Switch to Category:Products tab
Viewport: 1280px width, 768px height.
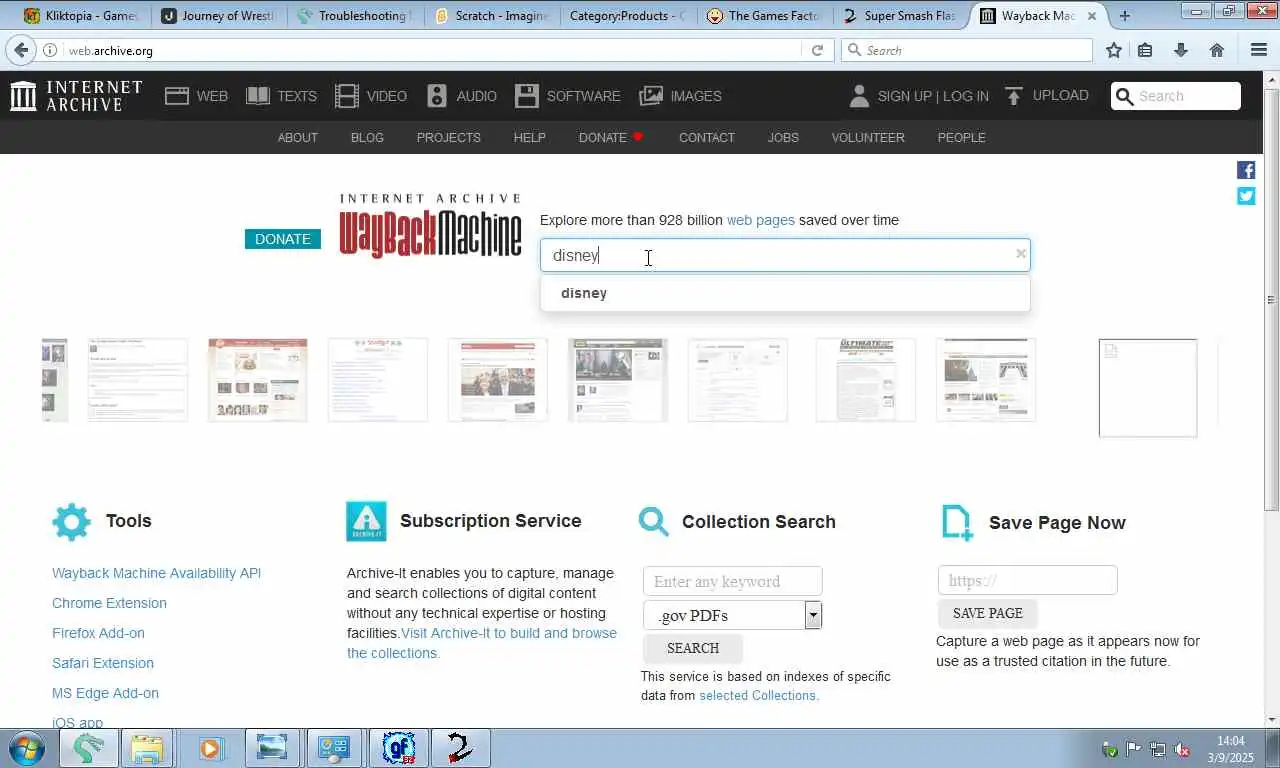point(628,16)
